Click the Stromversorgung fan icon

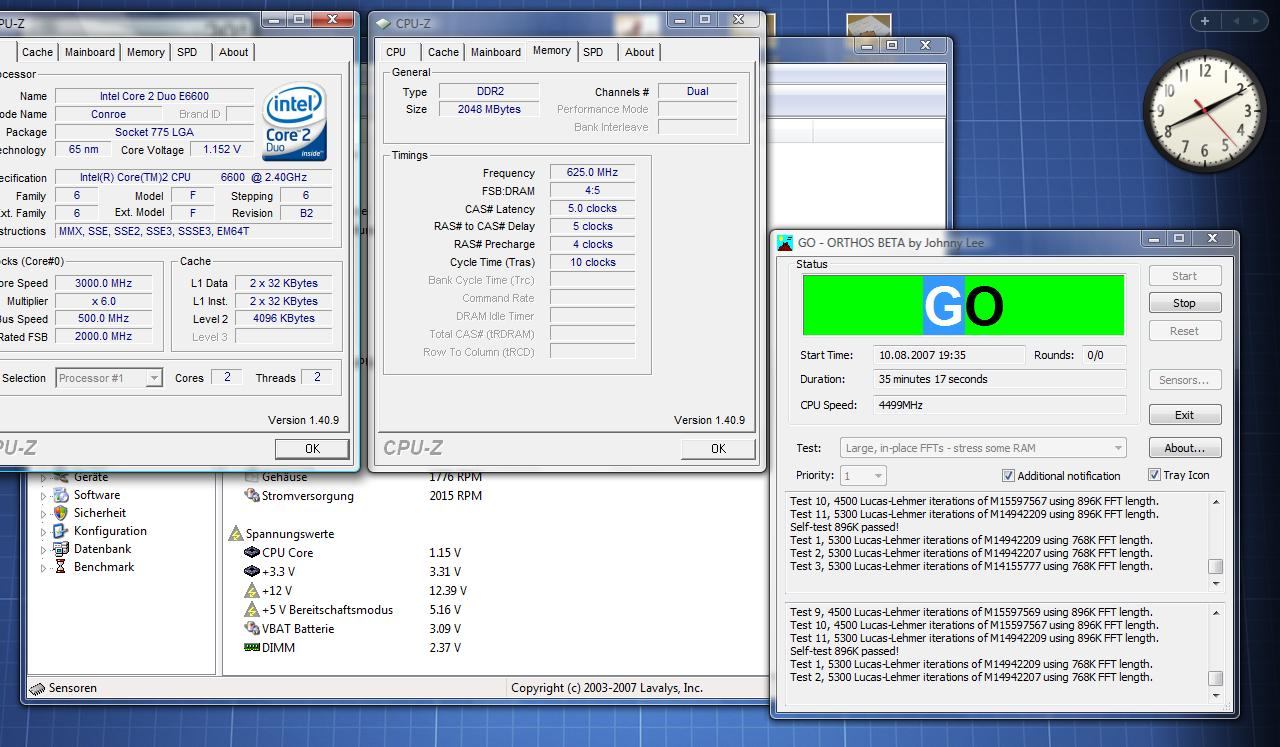click(252, 495)
